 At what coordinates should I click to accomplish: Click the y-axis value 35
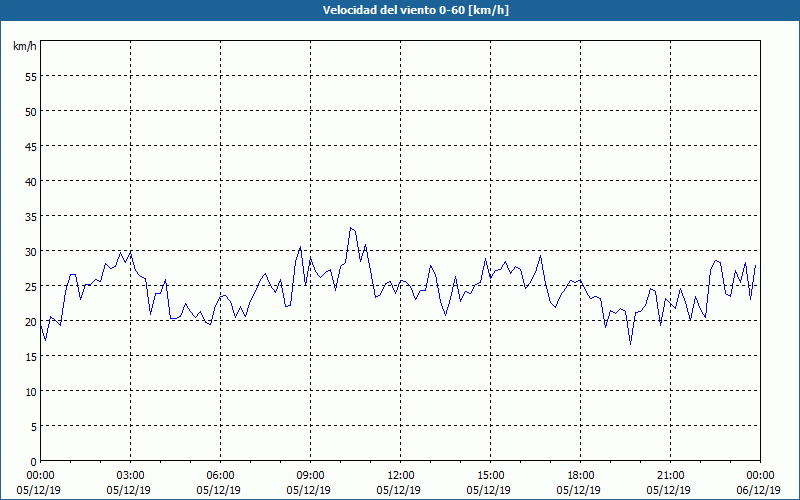[x=31, y=216]
